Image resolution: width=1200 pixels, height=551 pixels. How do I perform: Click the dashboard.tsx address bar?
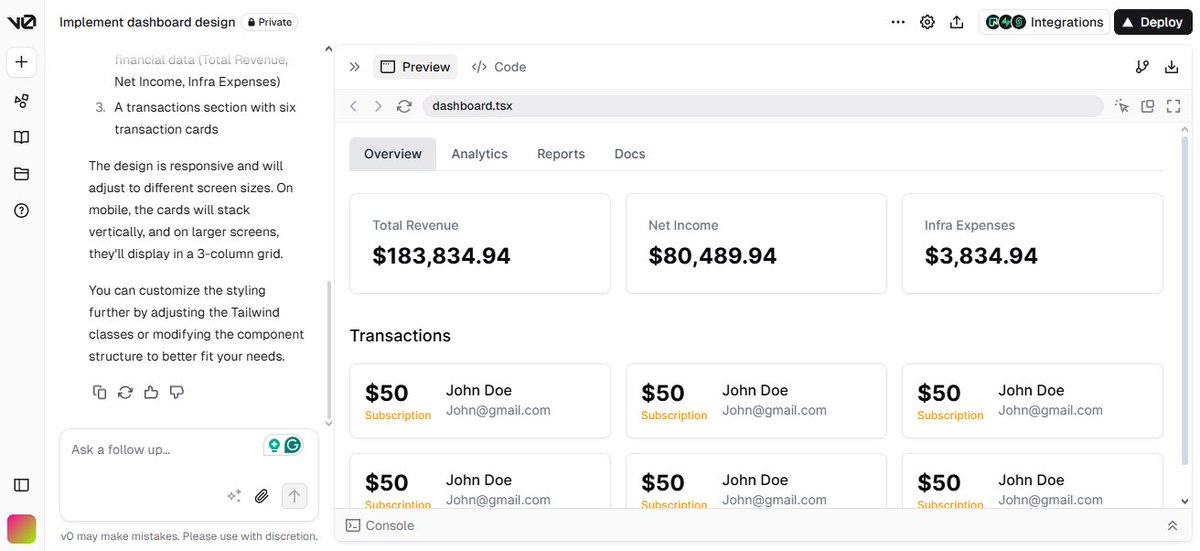pyautogui.click(x=762, y=106)
